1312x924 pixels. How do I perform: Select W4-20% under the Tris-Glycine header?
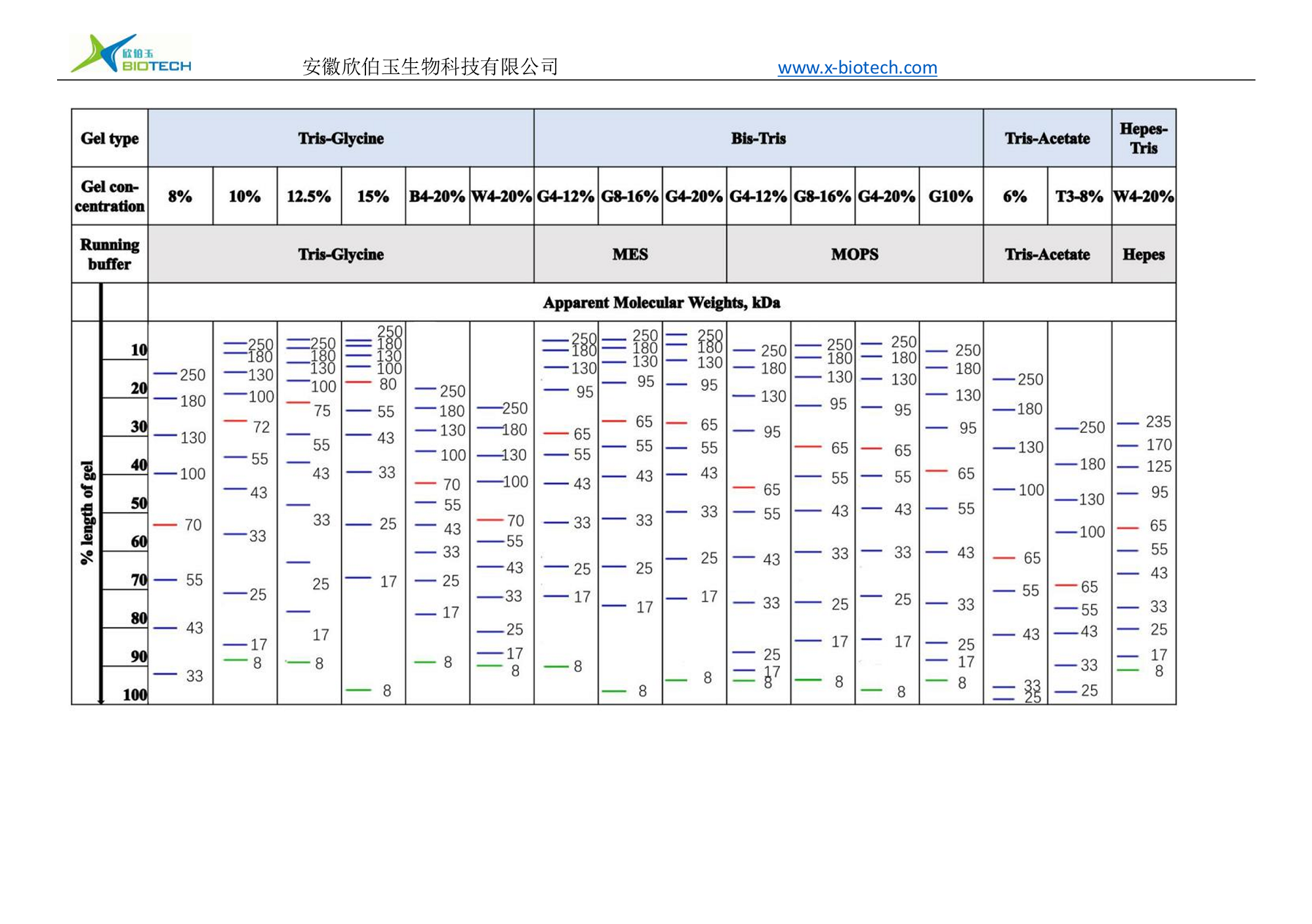click(x=501, y=196)
